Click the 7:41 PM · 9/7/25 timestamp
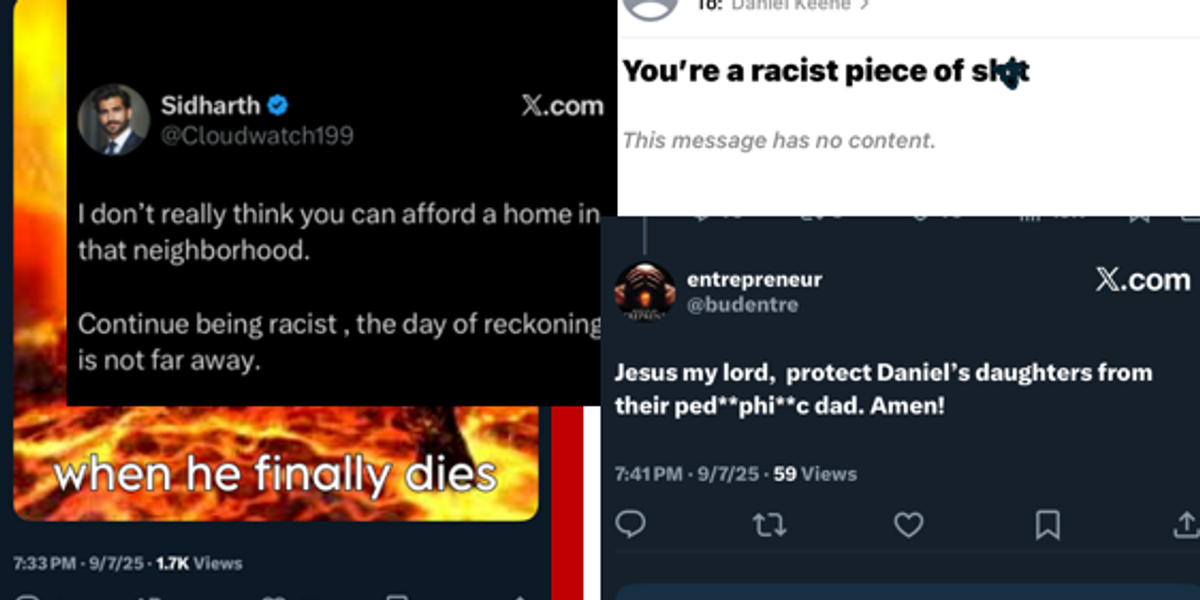 pyautogui.click(x=687, y=474)
